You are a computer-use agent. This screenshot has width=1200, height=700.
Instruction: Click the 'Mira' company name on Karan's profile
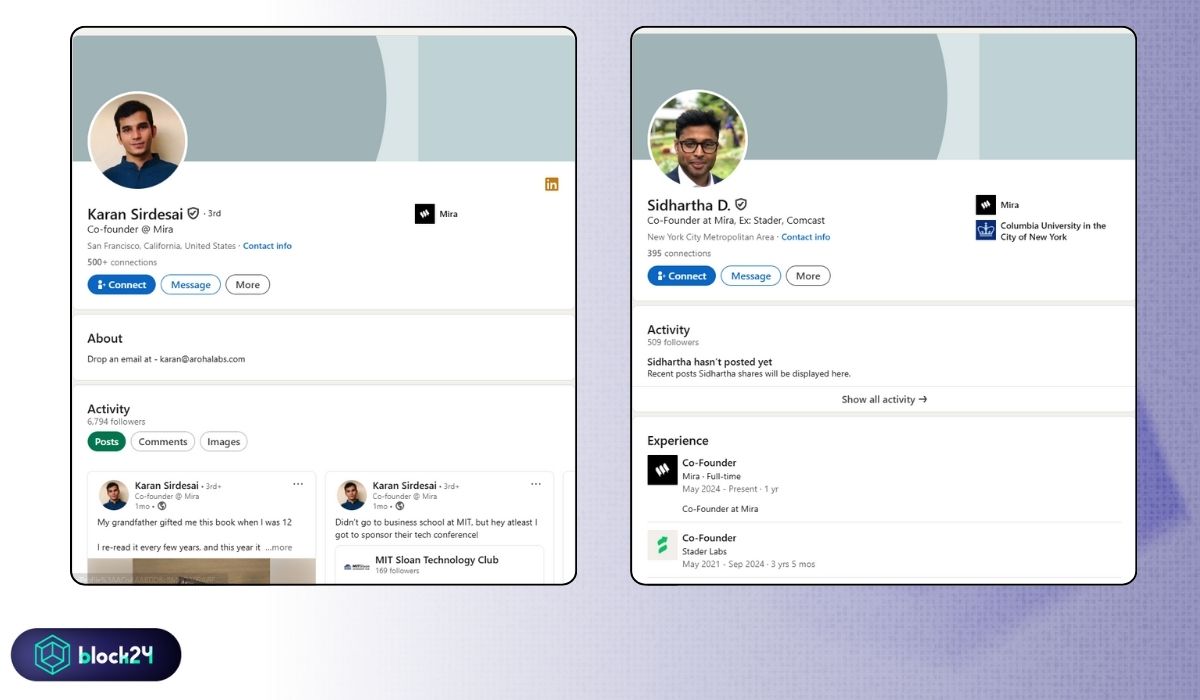(448, 214)
